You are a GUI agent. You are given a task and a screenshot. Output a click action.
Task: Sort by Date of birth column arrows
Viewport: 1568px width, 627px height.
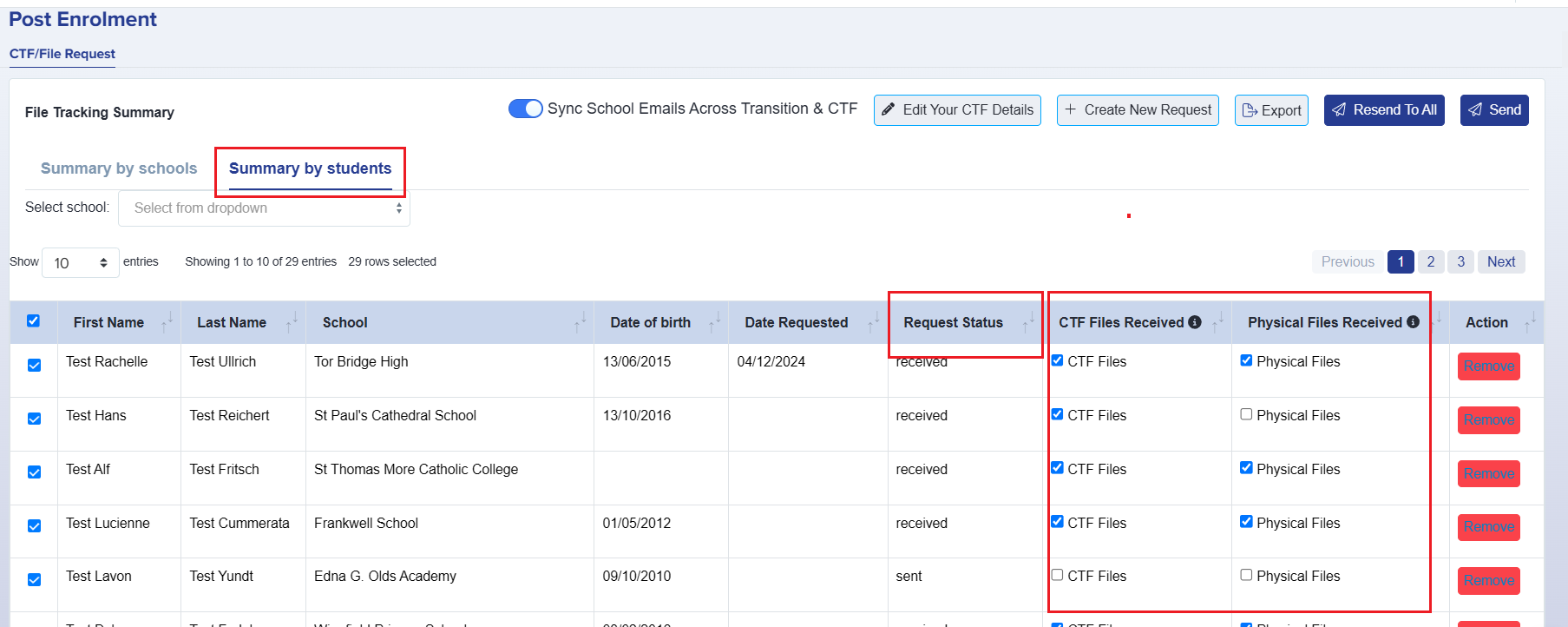coord(714,322)
